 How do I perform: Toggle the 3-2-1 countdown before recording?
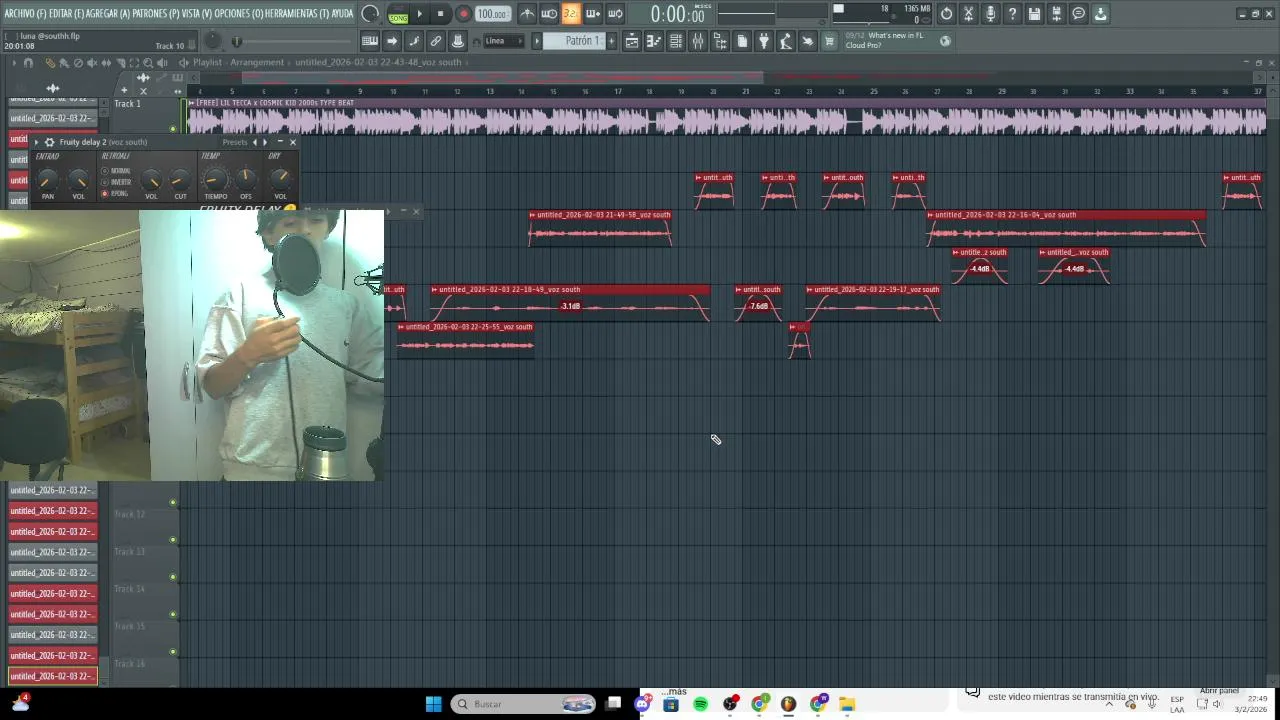[x=570, y=14]
